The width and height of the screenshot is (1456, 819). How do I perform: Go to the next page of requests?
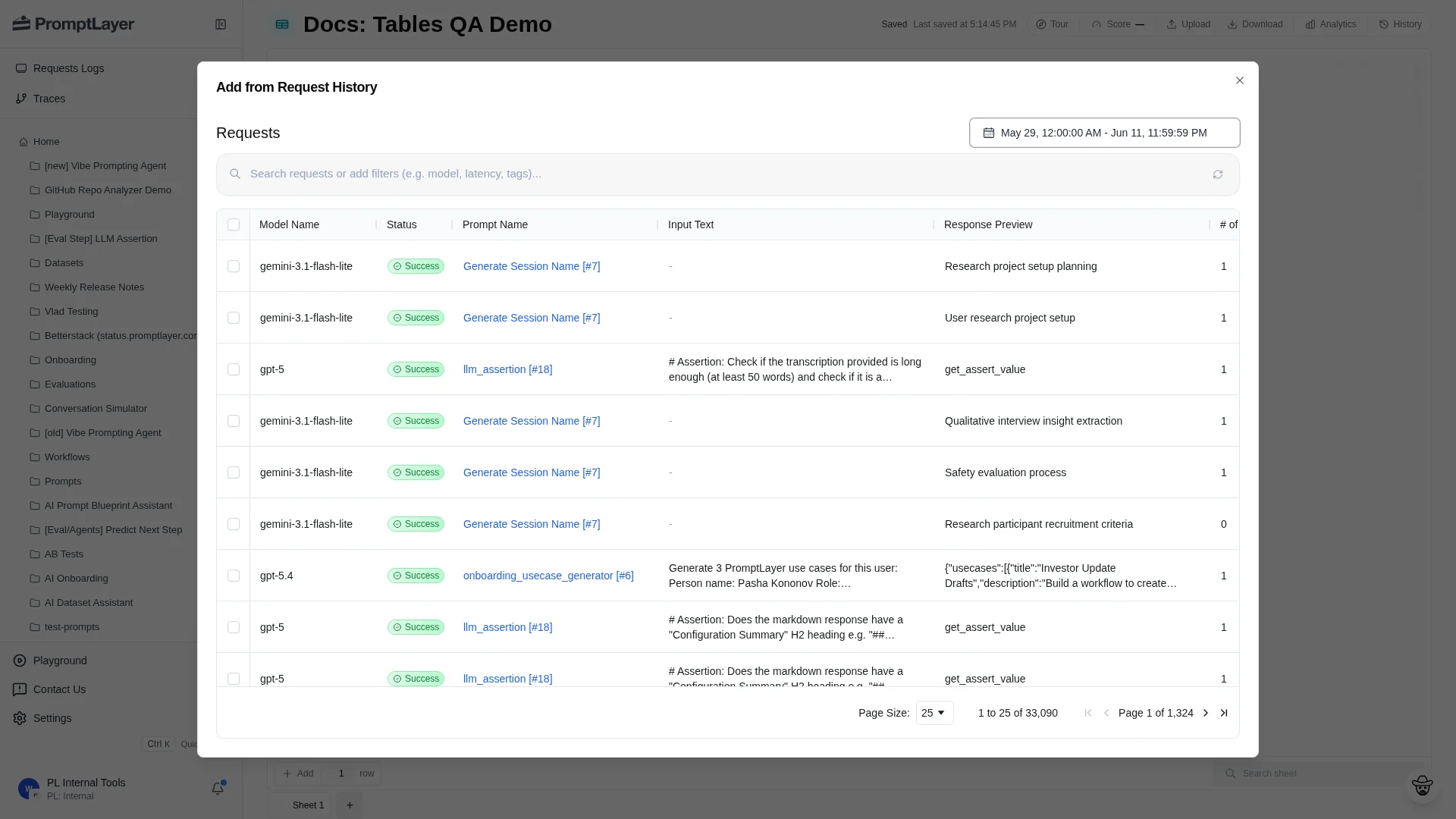click(x=1206, y=713)
